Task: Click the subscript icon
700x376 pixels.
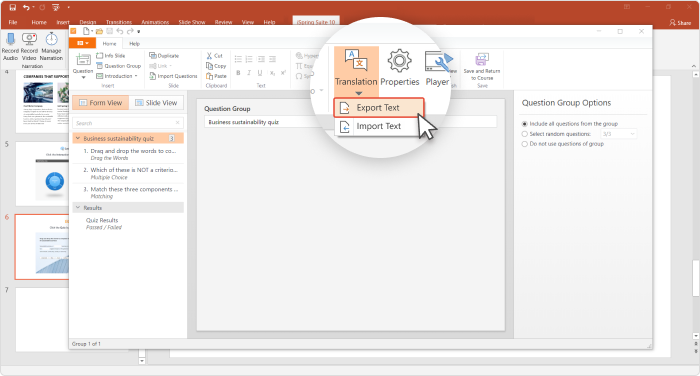Action: (272, 73)
